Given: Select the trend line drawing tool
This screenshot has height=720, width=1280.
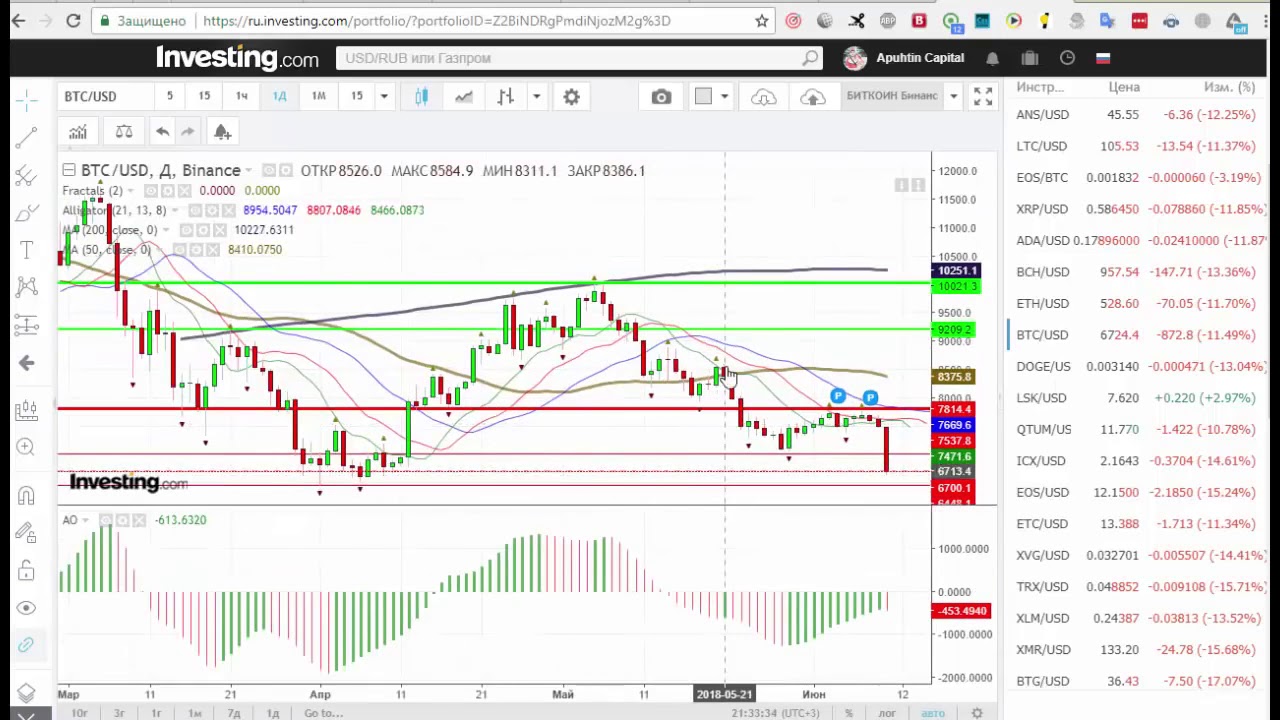Looking at the screenshot, I should coord(27,136).
